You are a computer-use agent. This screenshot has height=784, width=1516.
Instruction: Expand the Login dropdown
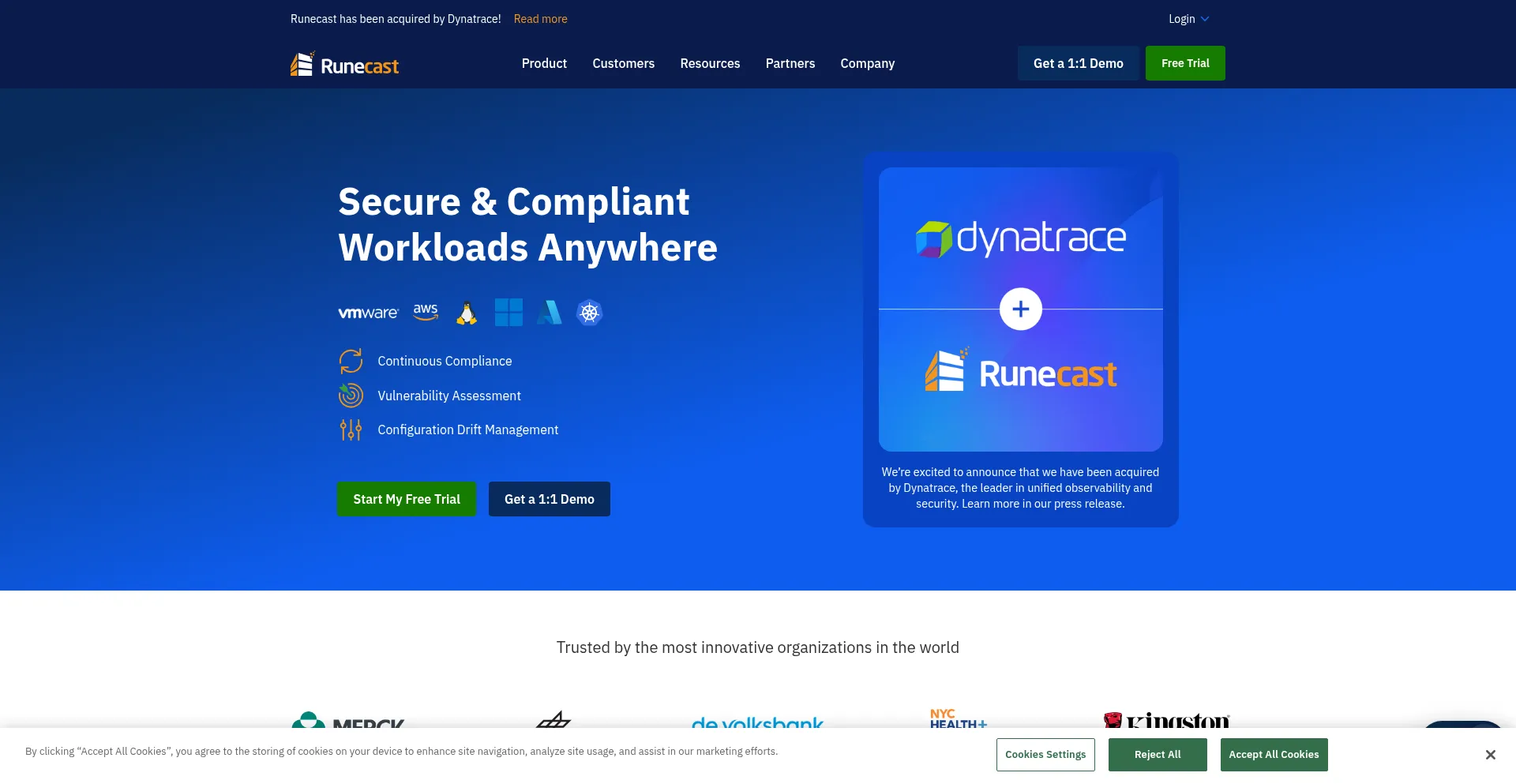click(x=1188, y=19)
